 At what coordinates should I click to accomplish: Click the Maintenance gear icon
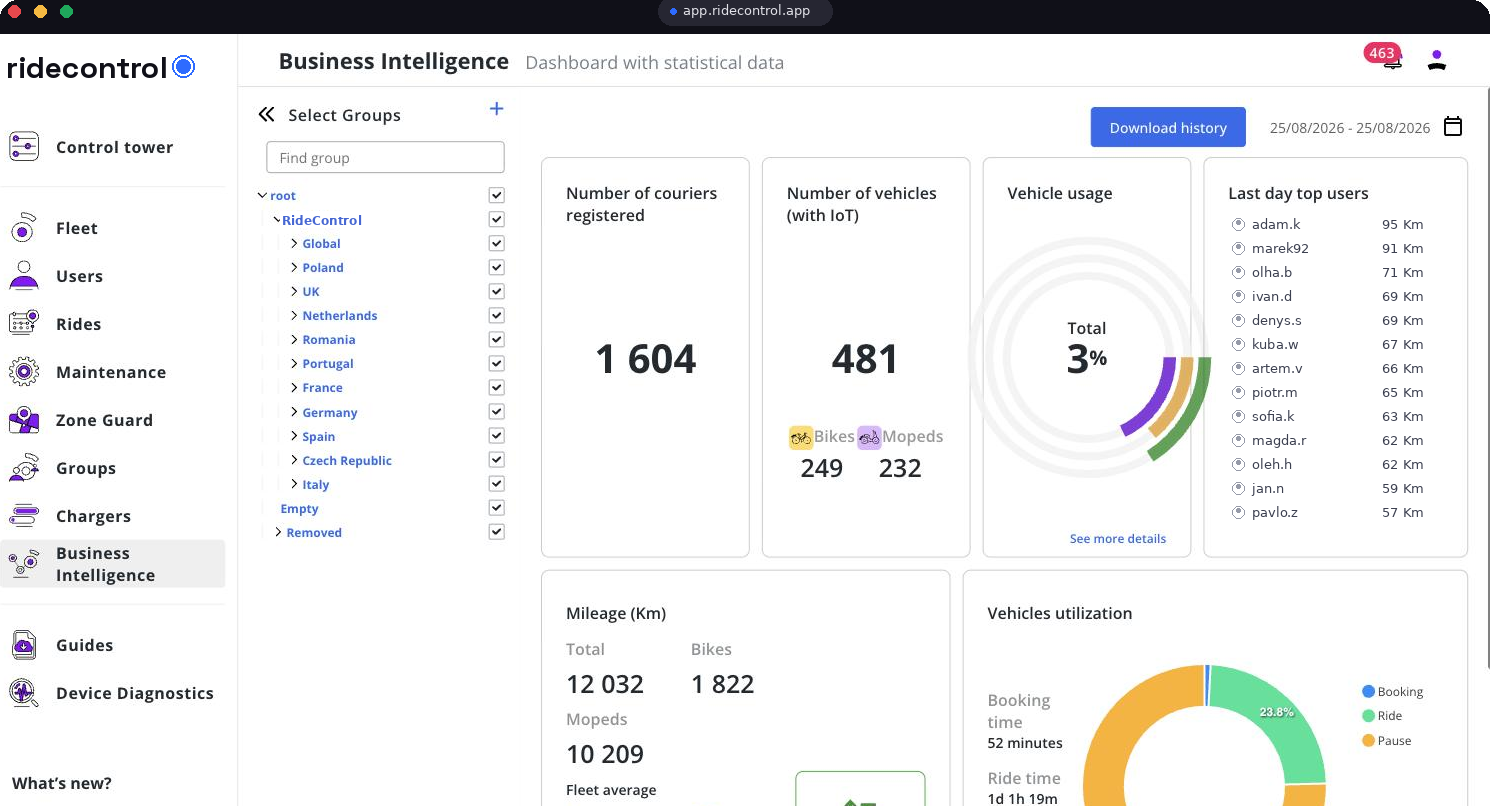tap(23, 372)
